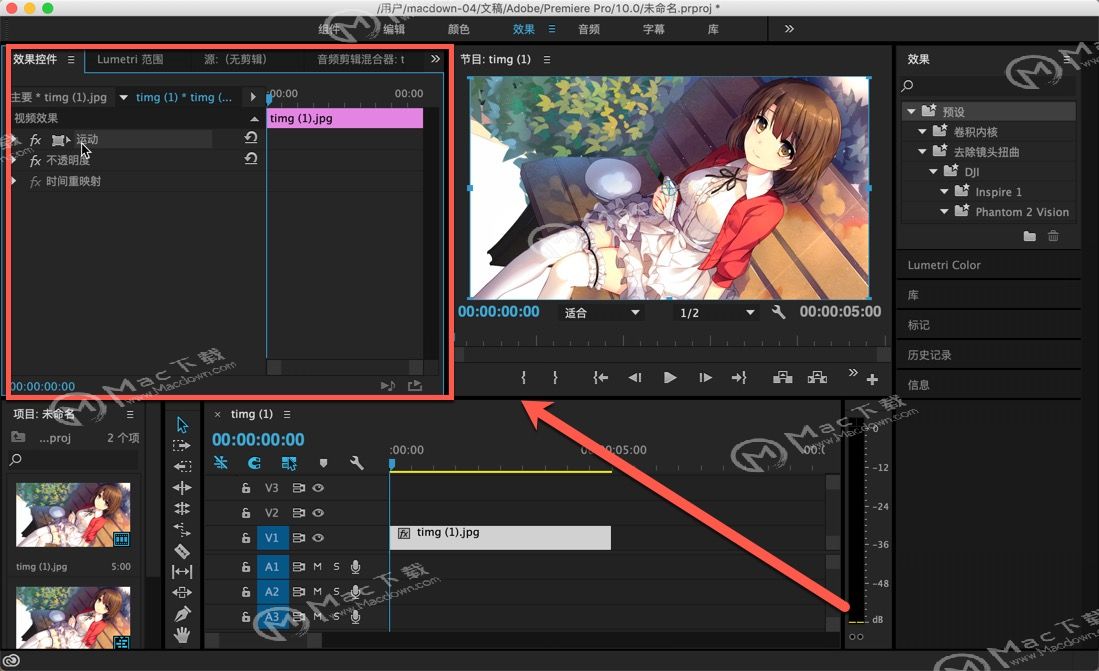Switch to Titles workspace

tap(654, 29)
